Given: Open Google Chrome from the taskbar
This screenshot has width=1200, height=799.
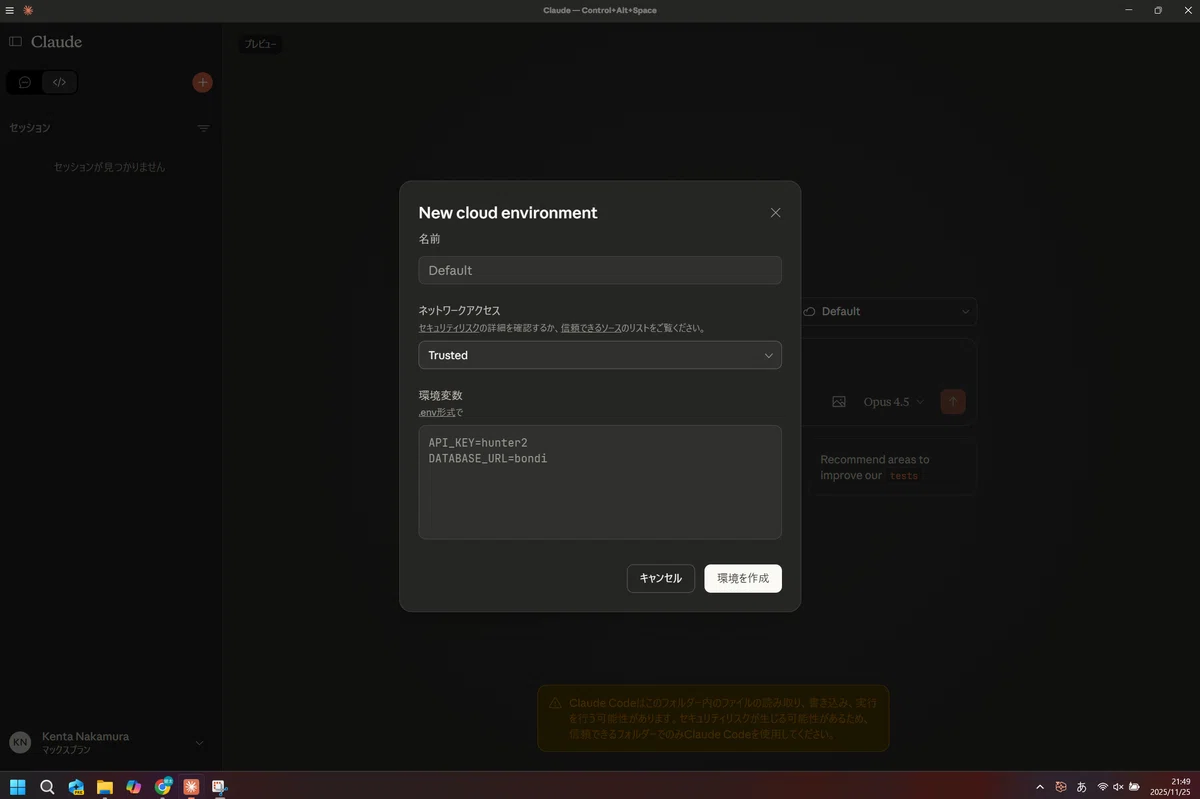Looking at the screenshot, I should [x=163, y=786].
